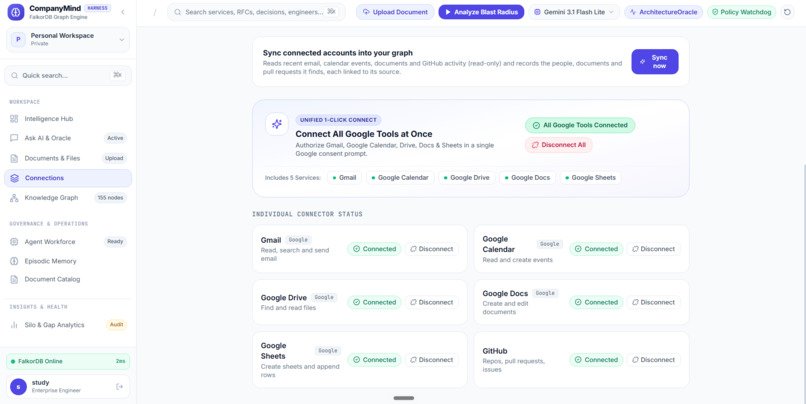Disconnect the Google Sheets connector
Image resolution: width=806 pixels, height=404 pixels.
pyautogui.click(x=432, y=360)
